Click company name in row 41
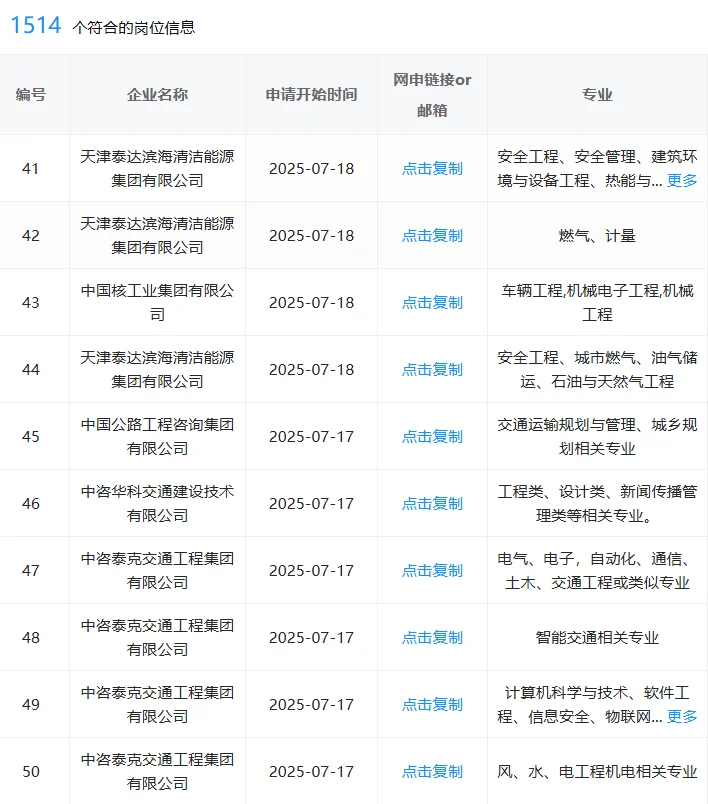 tap(157, 169)
